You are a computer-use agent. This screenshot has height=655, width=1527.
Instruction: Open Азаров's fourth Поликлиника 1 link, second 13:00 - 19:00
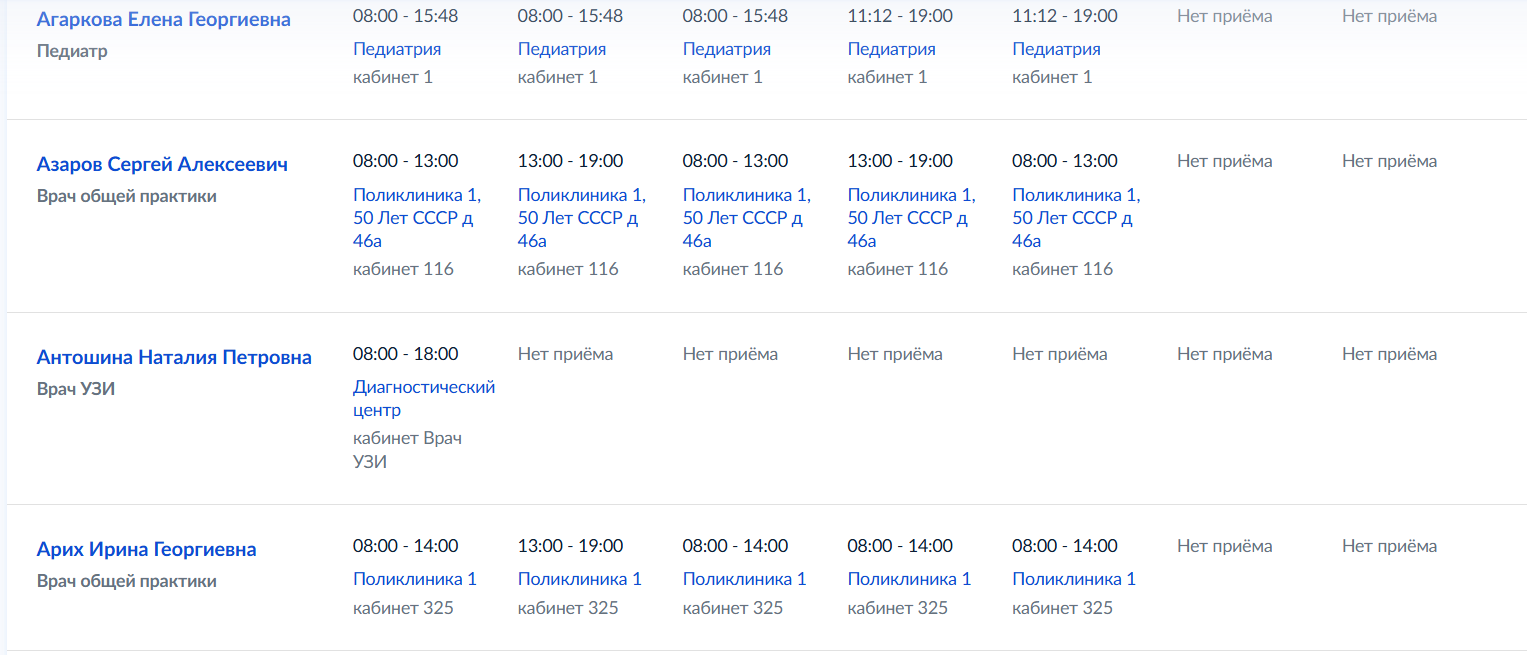(912, 218)
